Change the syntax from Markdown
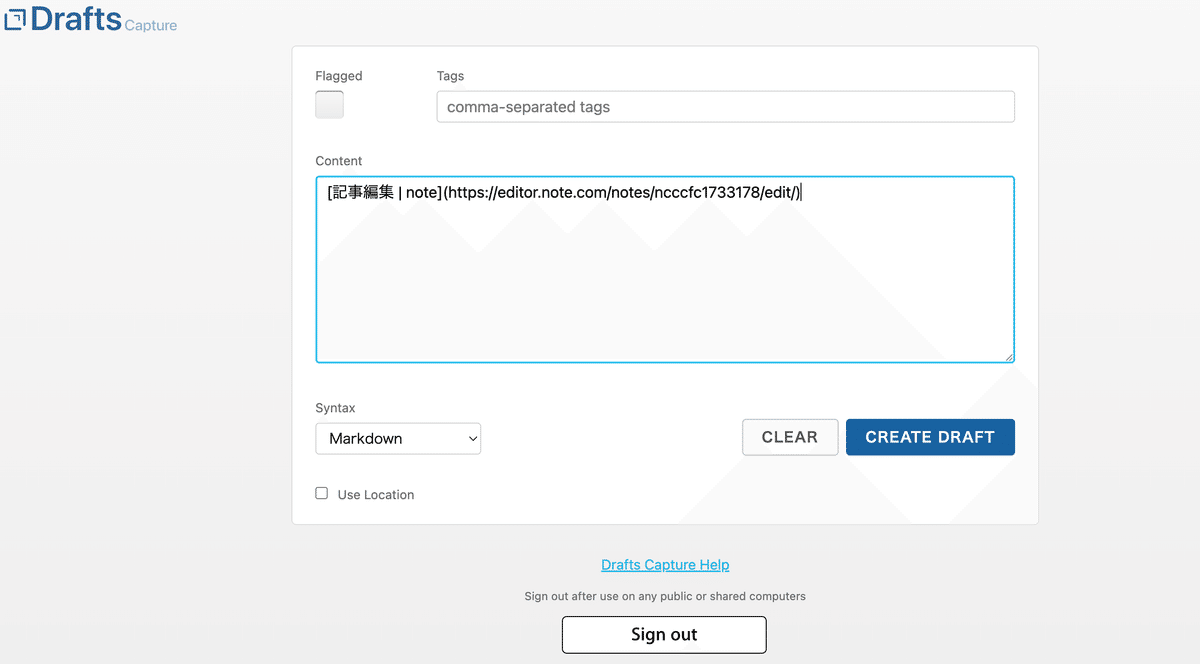The height and width of the screenshot is (664, 1200). point(398,438)
